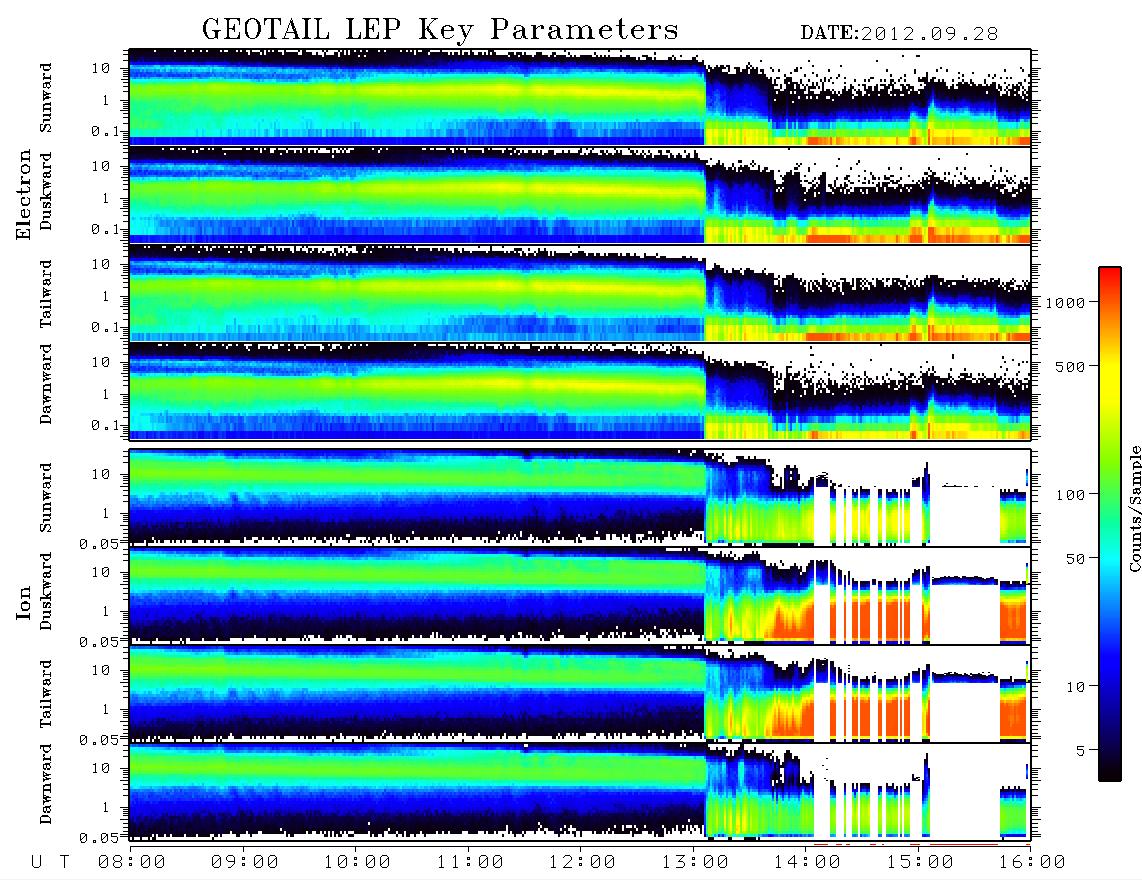Click inside the Ion Duskward spectrogram panel
Viewport: 1142px width, 880px height.
[580, 595]
